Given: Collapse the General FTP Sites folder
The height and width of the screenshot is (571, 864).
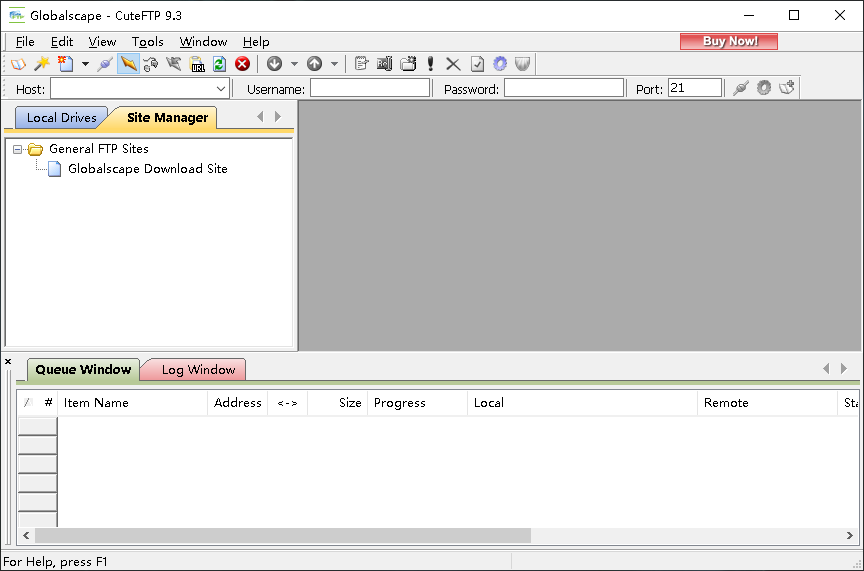Looking at the screenshot, I should point(18,149).
